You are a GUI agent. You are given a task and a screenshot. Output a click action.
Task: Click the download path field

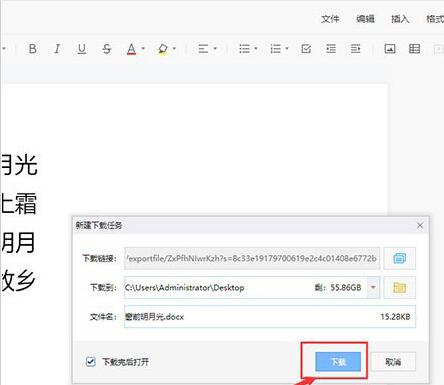[246, 287]
